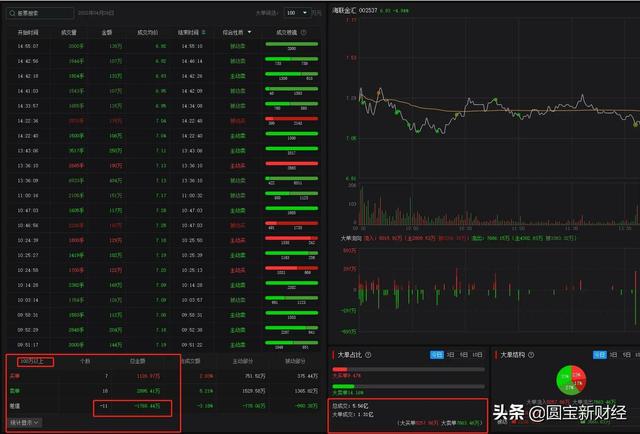Click detail bar of the 14:55:07 row

click(291, 44)
